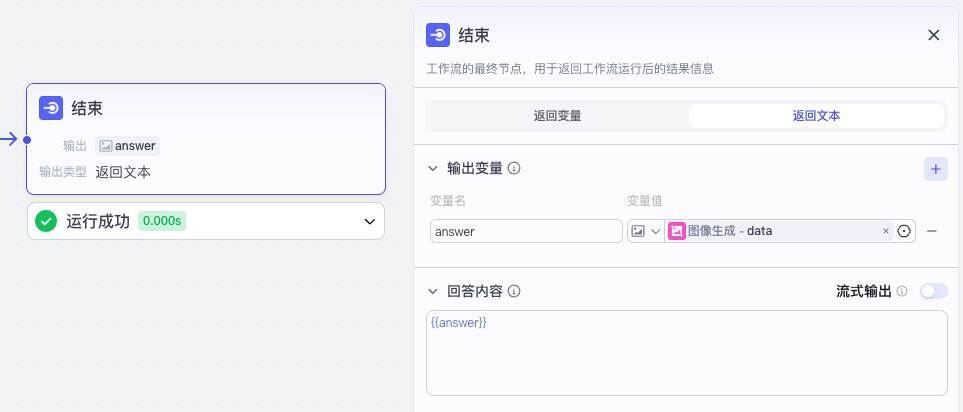Viewport: 963px width, 412px height.
Task: Click the answer image tag on the node
Action: coord(128,146)
